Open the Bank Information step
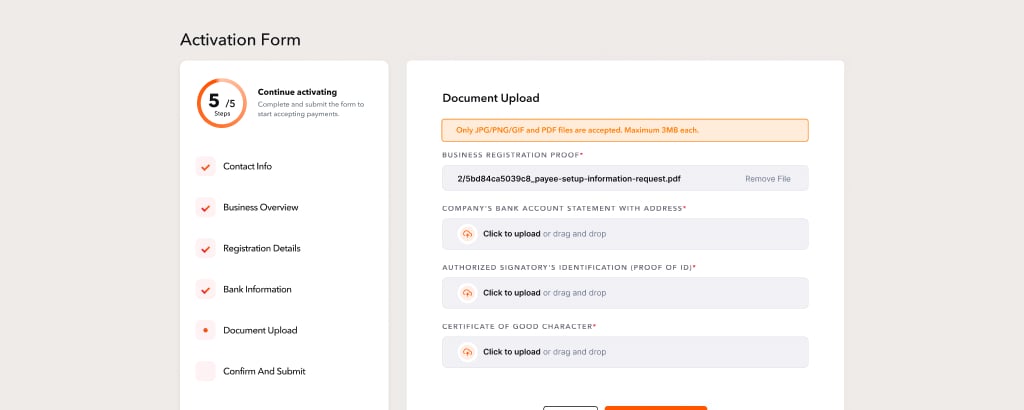The image size is (1024, 410). (x=257, y=289)
